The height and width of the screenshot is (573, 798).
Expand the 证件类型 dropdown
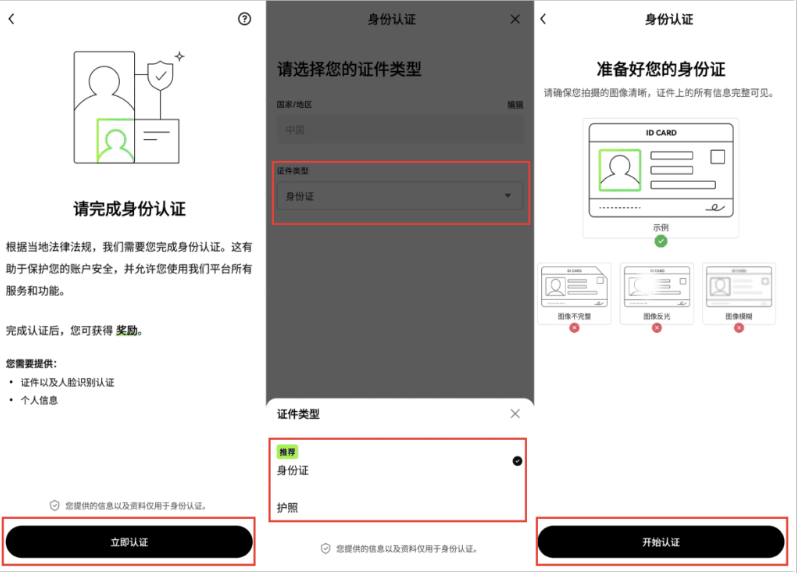point(399,196)
